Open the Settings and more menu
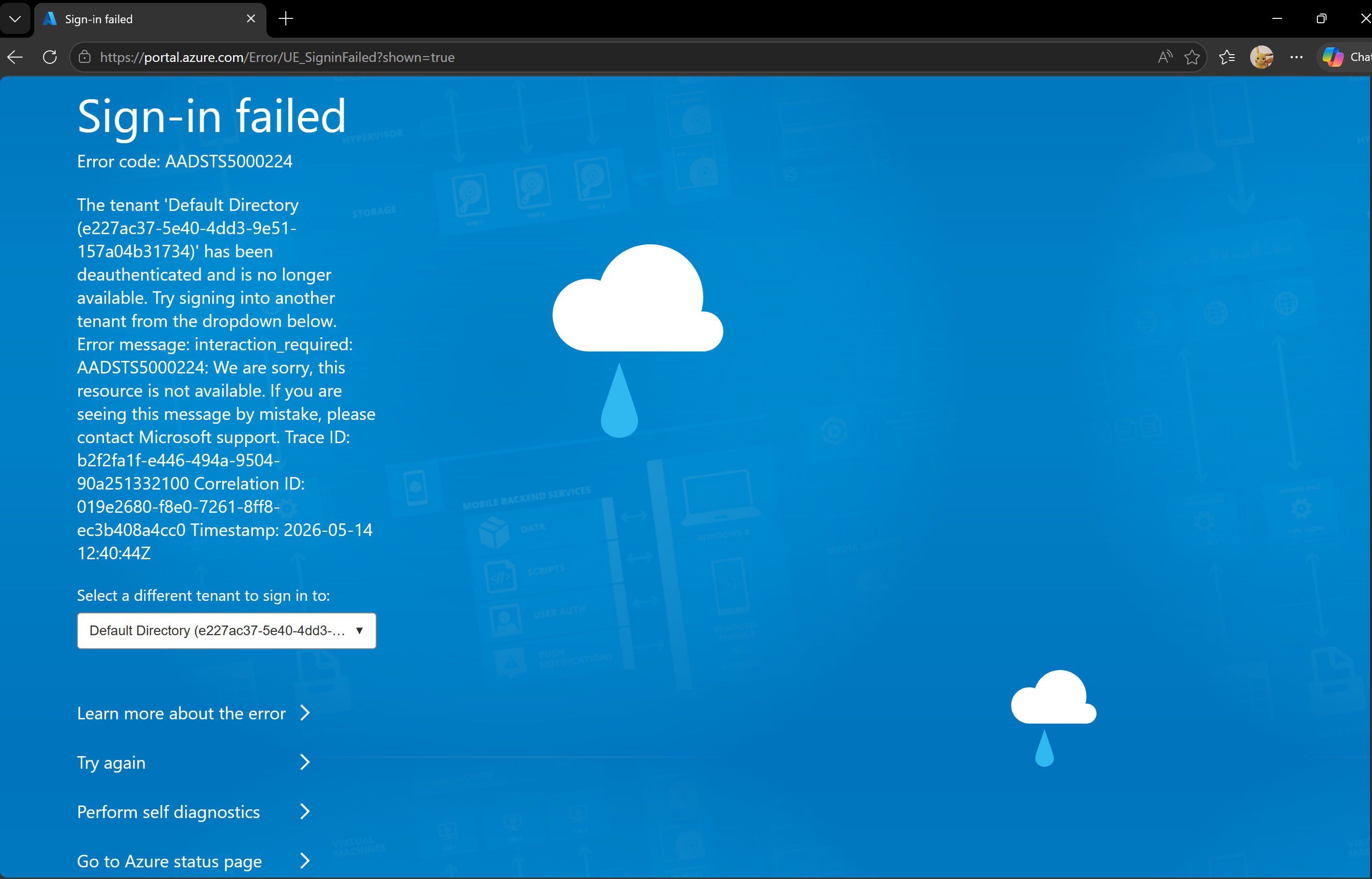The image size is (1372, 879). 1296,57
